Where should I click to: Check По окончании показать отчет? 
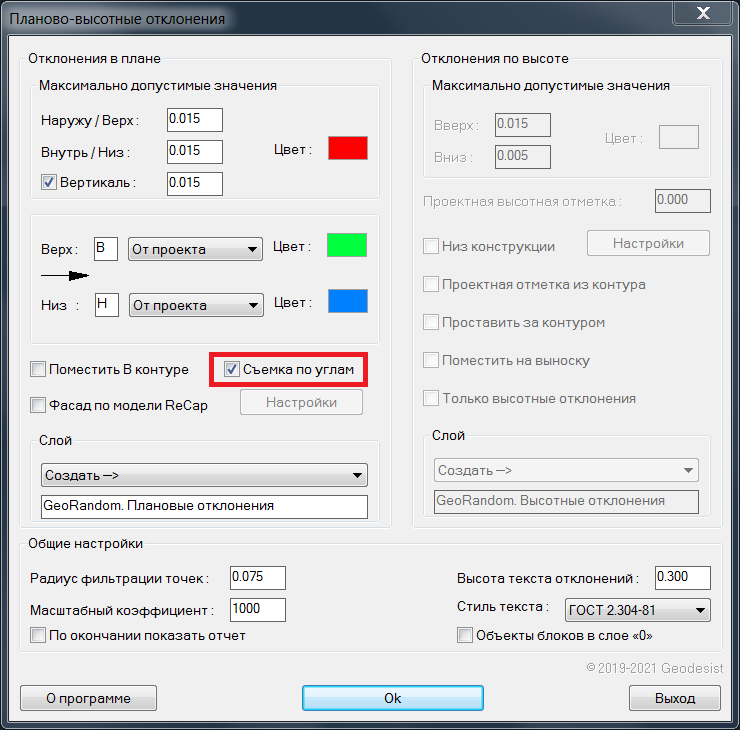(x=38, y=635)
